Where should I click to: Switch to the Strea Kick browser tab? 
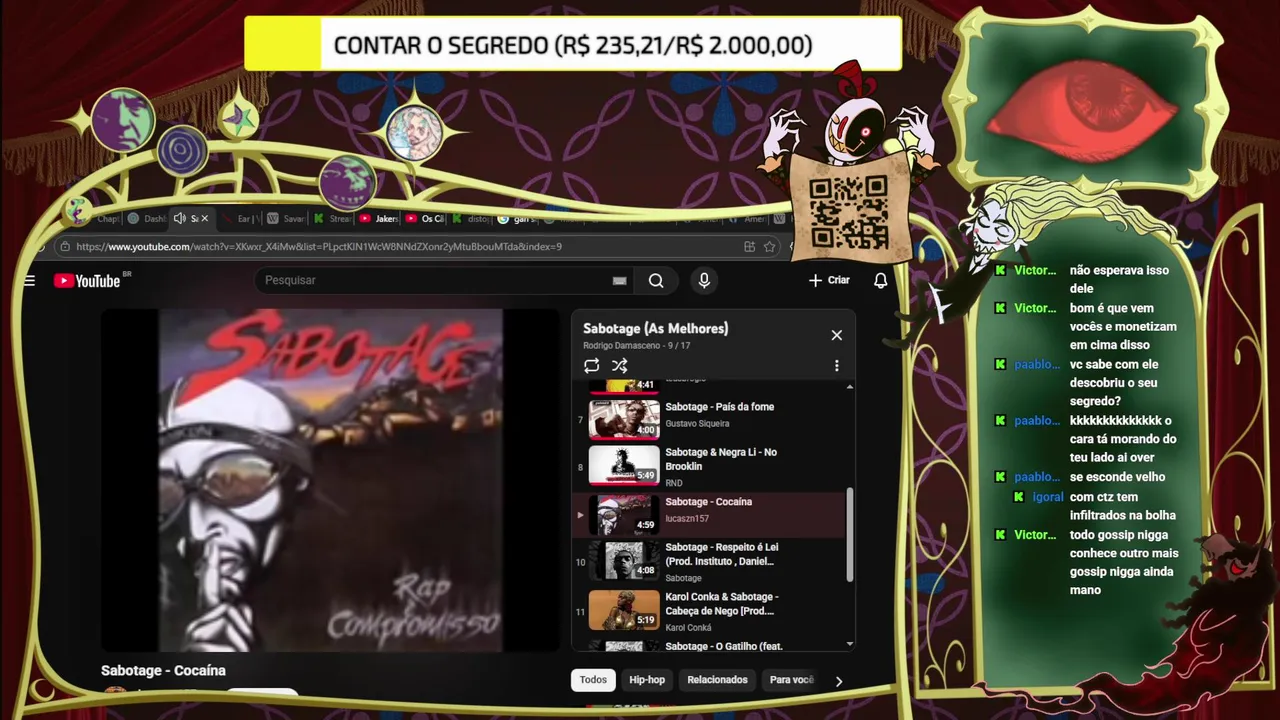(332, 218)
